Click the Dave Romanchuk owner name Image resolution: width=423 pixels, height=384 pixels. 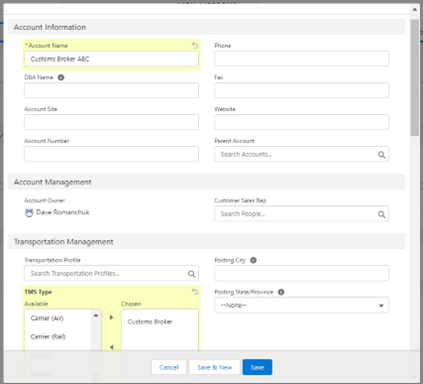[x=63, y=212]
